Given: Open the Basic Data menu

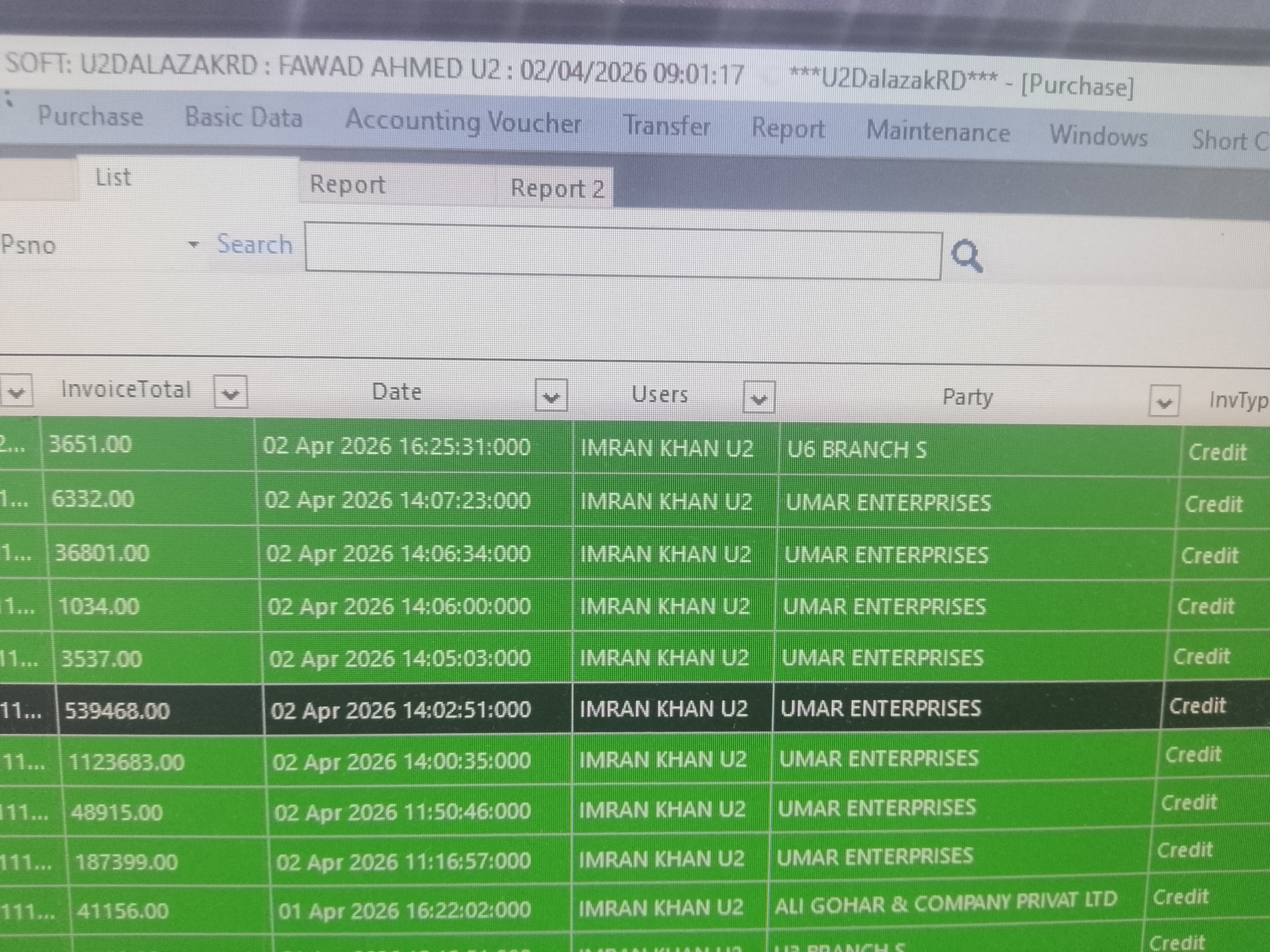Looking at the screenshot, I should click(243, 118).
